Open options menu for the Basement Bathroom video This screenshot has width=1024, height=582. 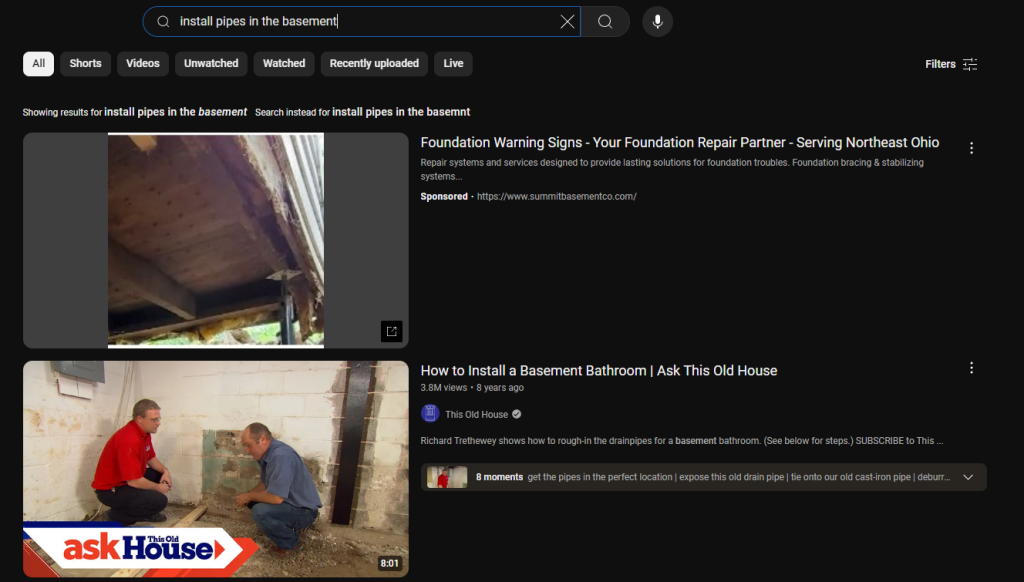[971, 367]
